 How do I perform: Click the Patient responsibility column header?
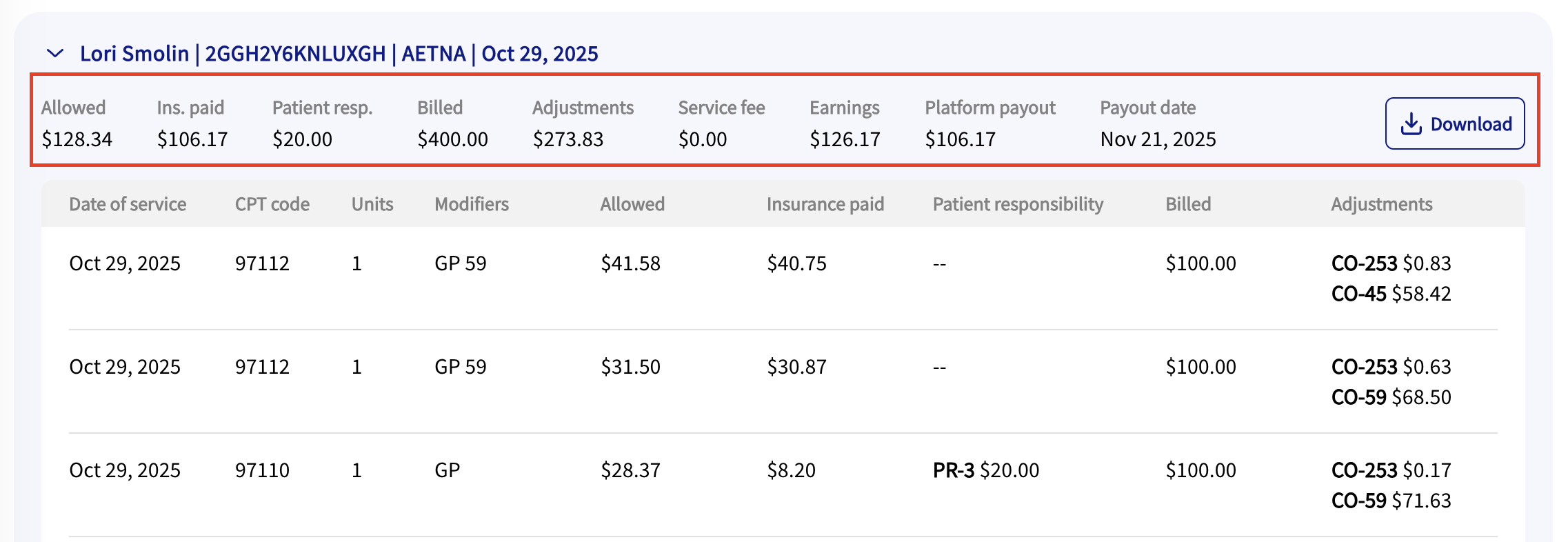click(x=1018, y=204)
